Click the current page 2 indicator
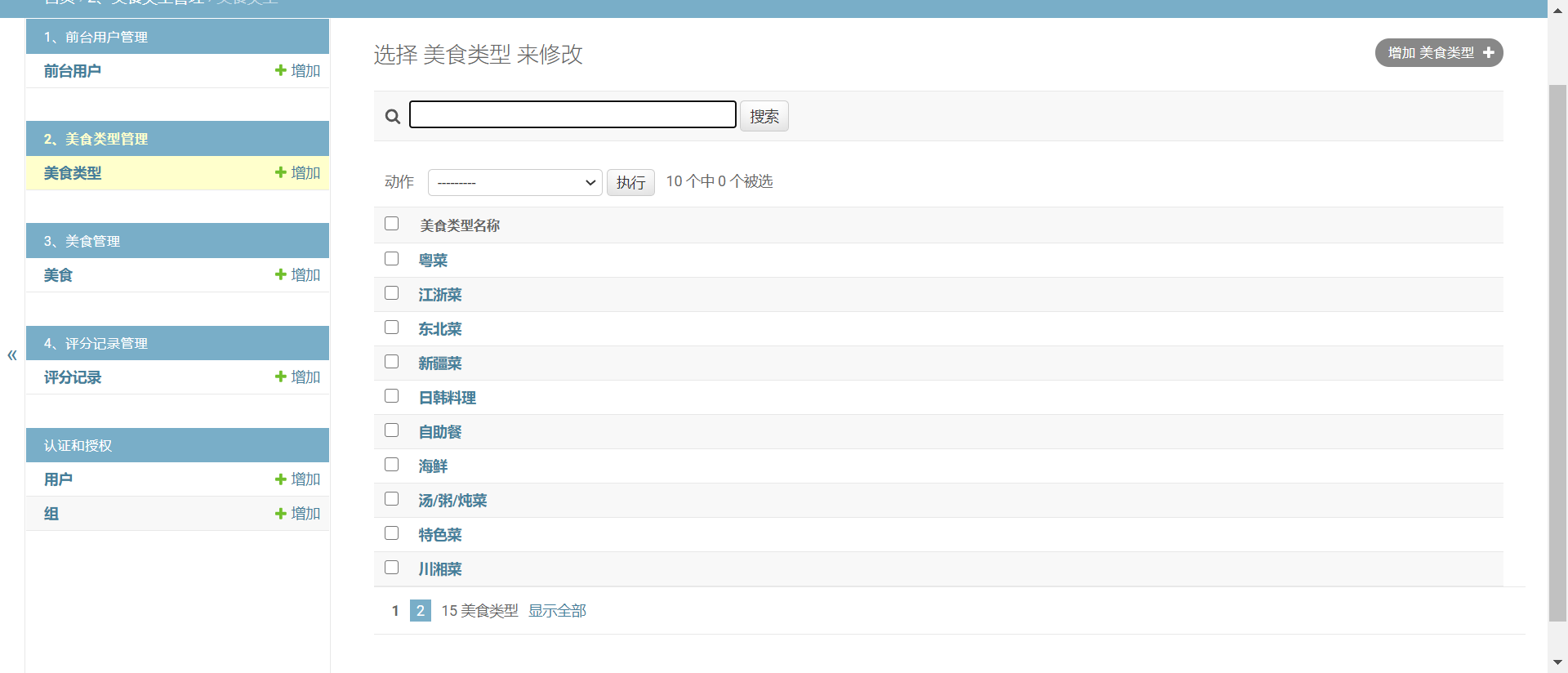 point(421,611)
